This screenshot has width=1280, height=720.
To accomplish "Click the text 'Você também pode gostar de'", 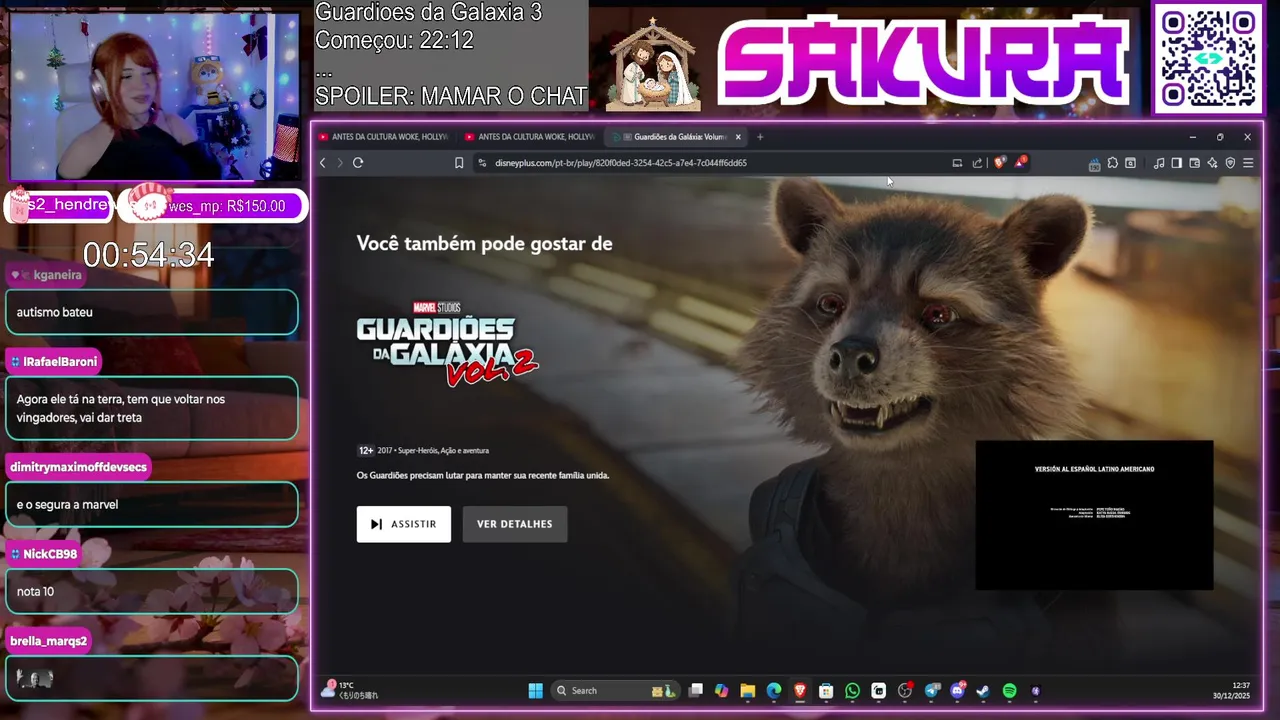I will (x=484, y=244).
